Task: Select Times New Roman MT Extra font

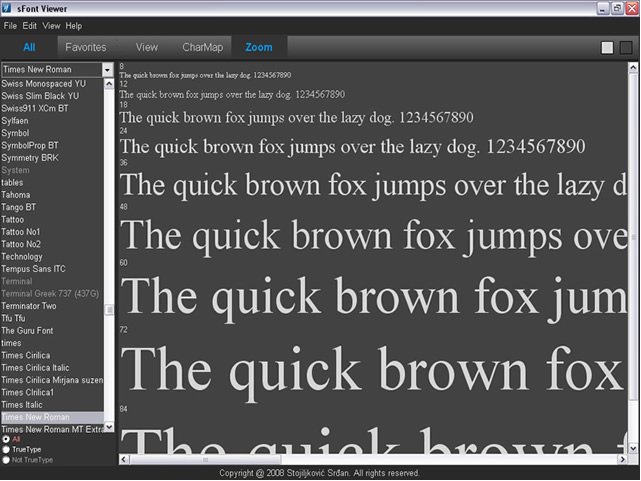Action: (52, 430)
